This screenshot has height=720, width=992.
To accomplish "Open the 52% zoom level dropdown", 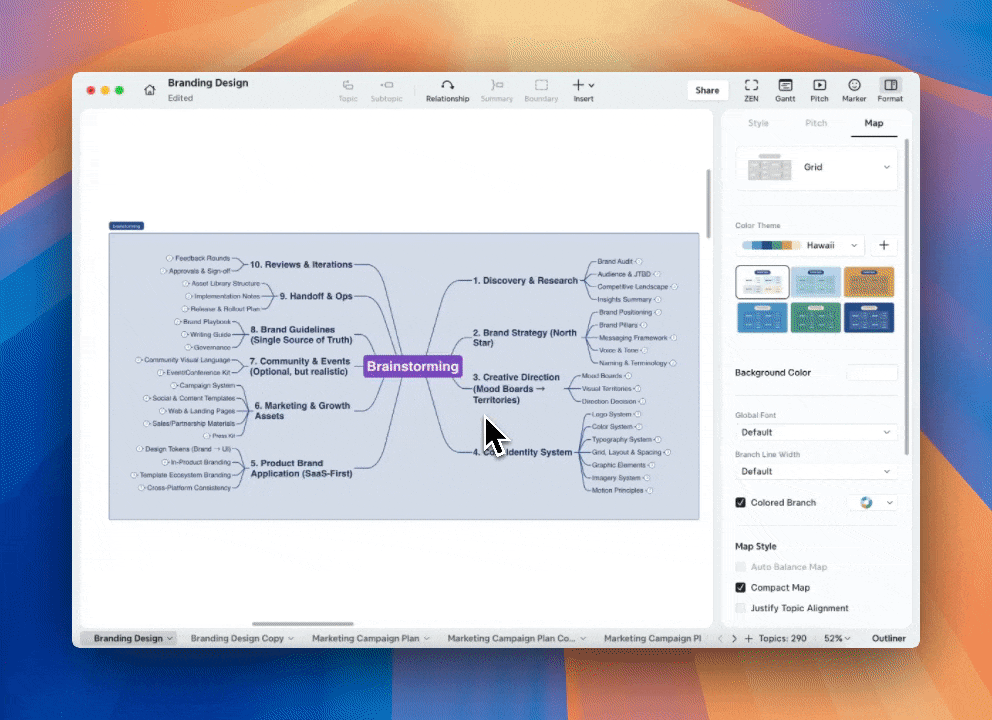I will point(836,638).
